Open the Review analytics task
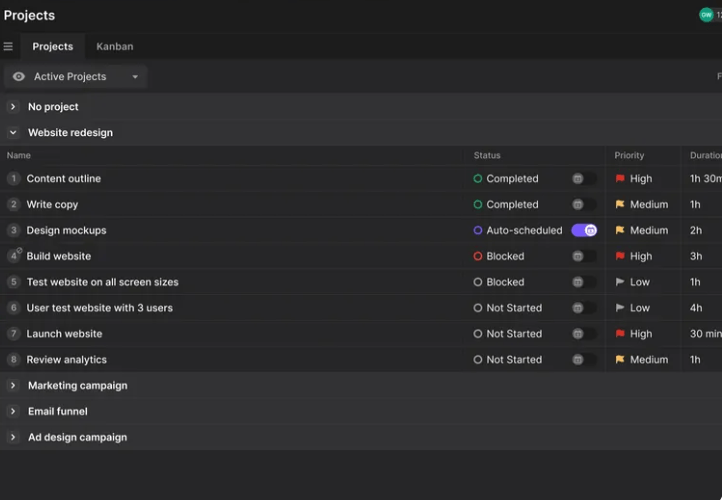This screenshot has height=500, width=722. (x=66, y=360)
